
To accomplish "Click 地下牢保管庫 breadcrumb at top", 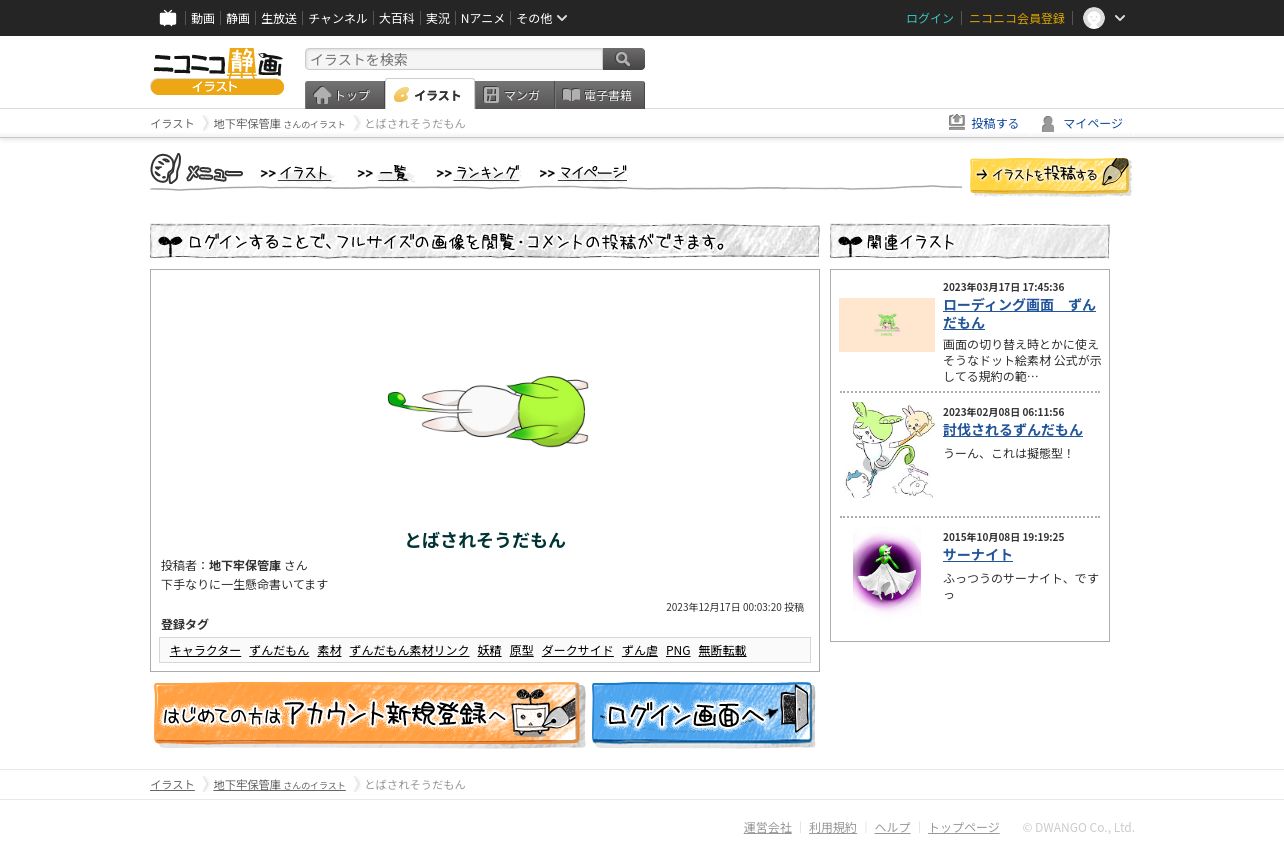I will pos(279,123).
